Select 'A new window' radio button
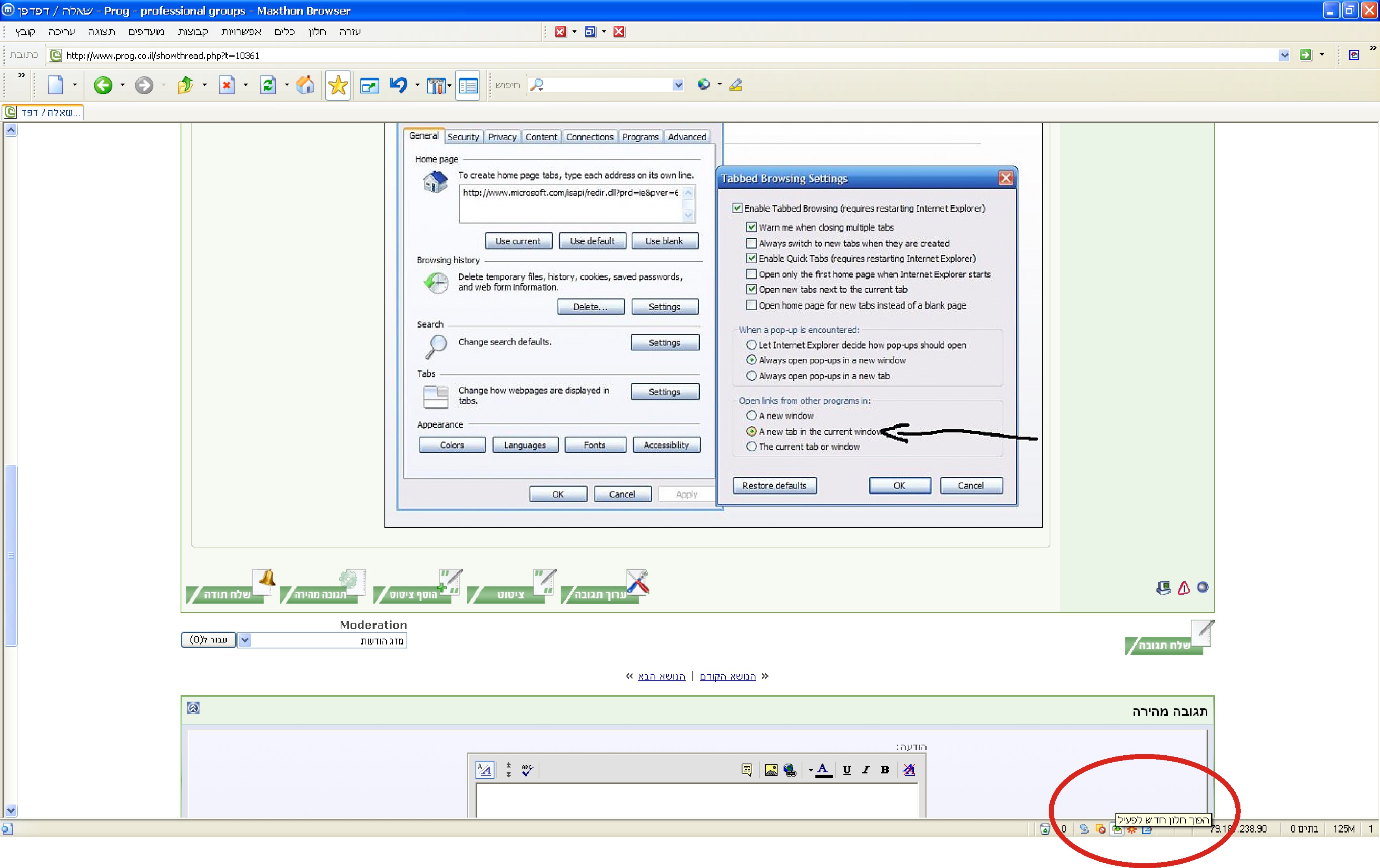The image size is (1380, 868). [752, 415]
